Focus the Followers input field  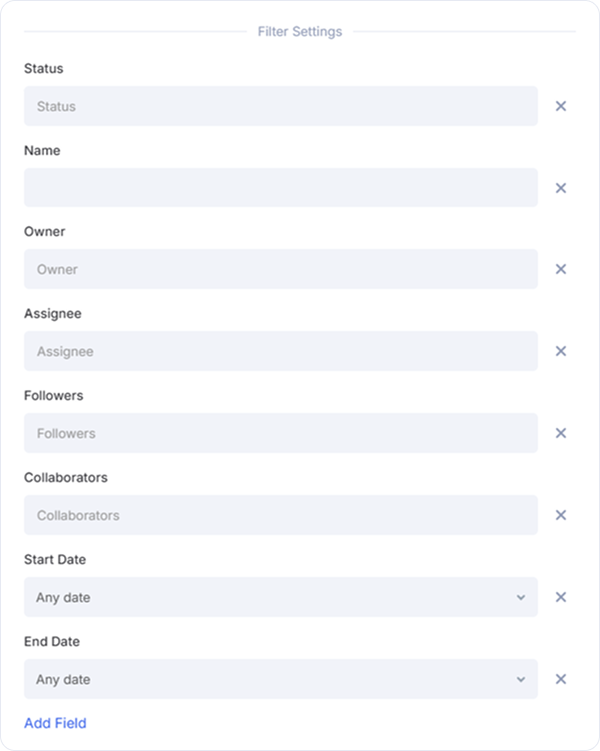coord(280,433)
